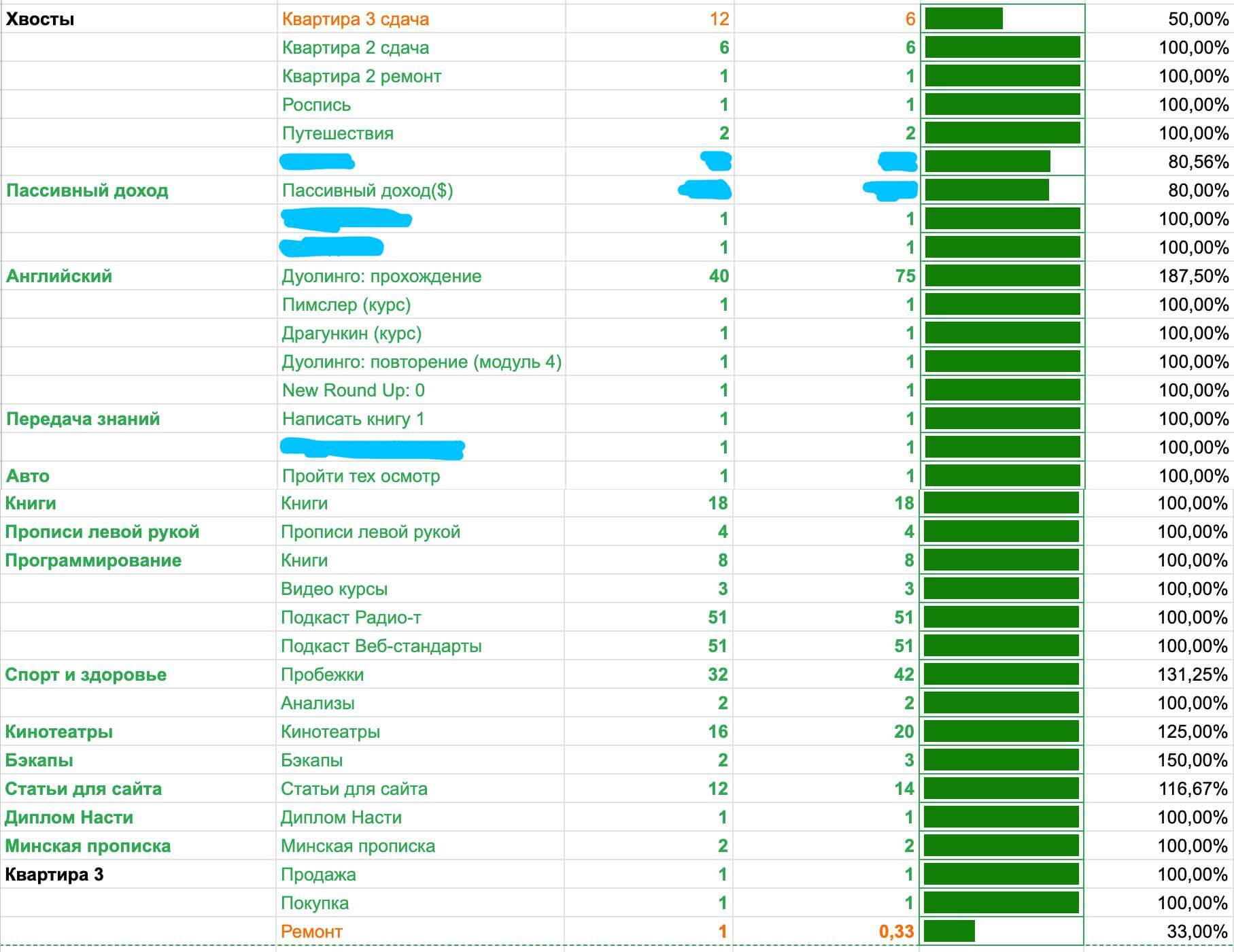Click the "Дуолинго: прохождение" cell
The width and height of the screenshot is (1234, 952).
381,276
